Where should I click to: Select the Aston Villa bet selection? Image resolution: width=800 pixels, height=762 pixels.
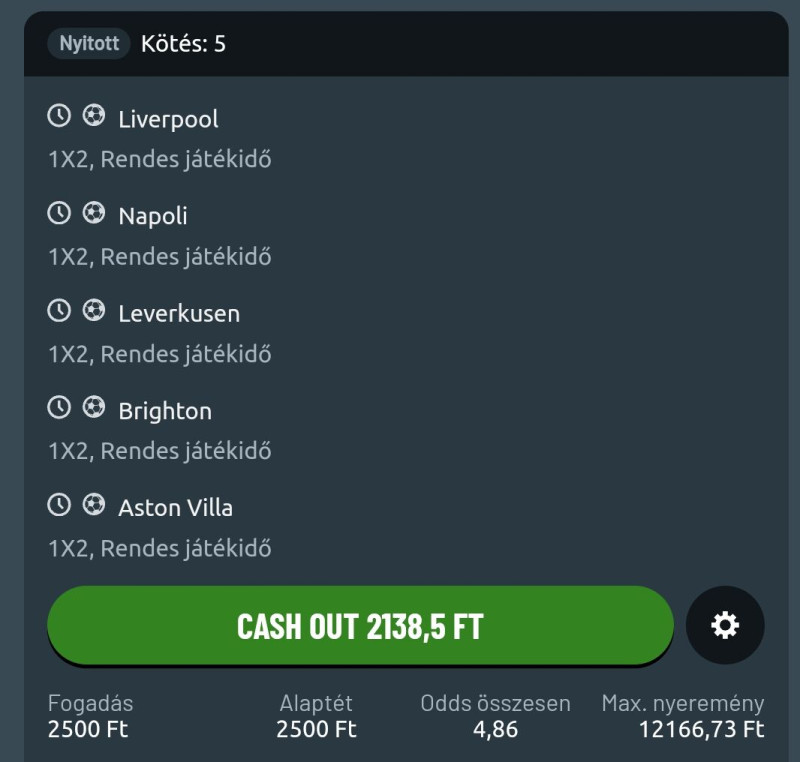pyautogui.click(x=175, y=508)
